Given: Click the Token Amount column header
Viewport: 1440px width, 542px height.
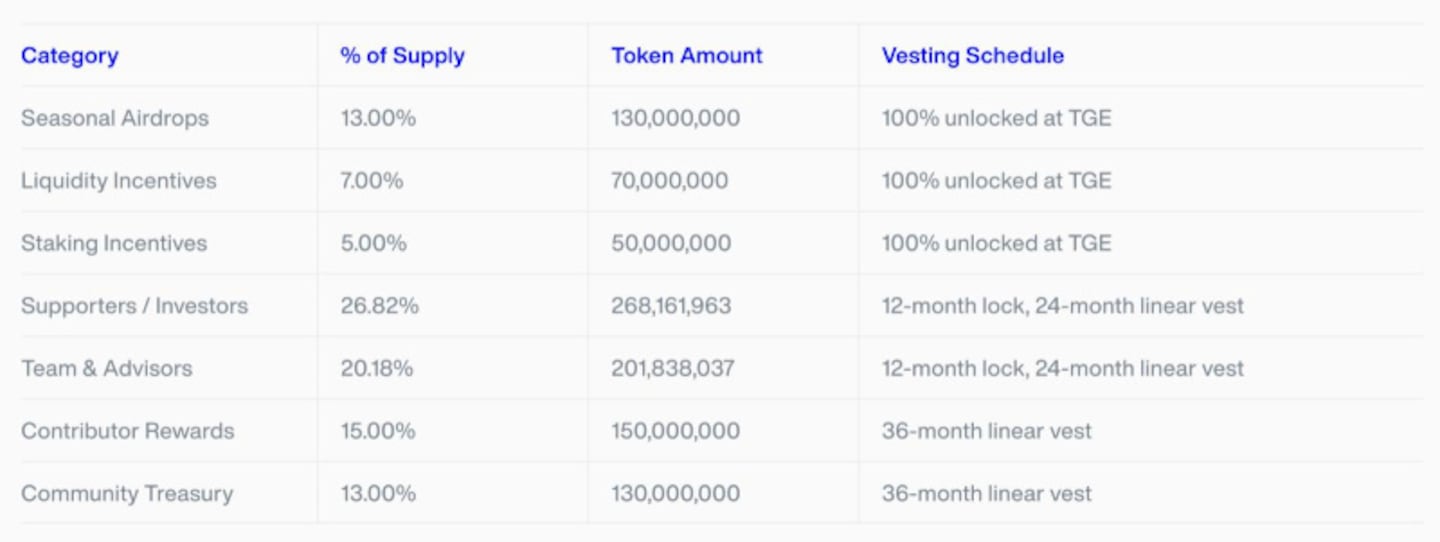Looking at the screenshot, I should point(687,56).
